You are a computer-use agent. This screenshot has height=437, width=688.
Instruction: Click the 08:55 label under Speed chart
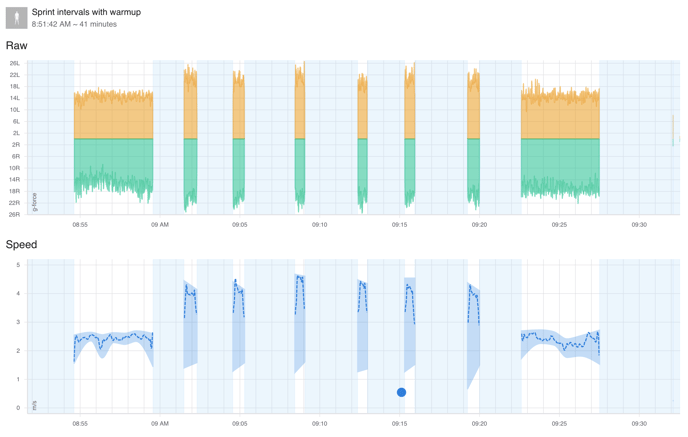click(80, 424)
